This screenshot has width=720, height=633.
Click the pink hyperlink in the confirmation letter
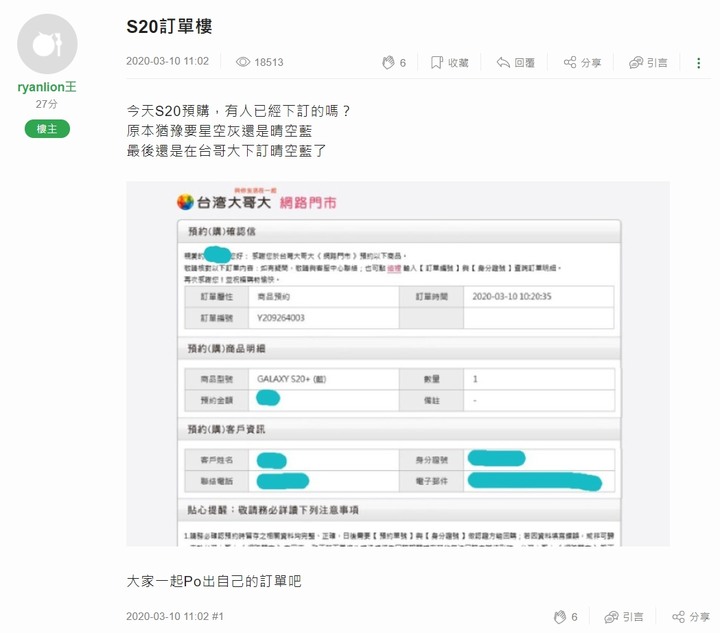[x=394, y=268]
